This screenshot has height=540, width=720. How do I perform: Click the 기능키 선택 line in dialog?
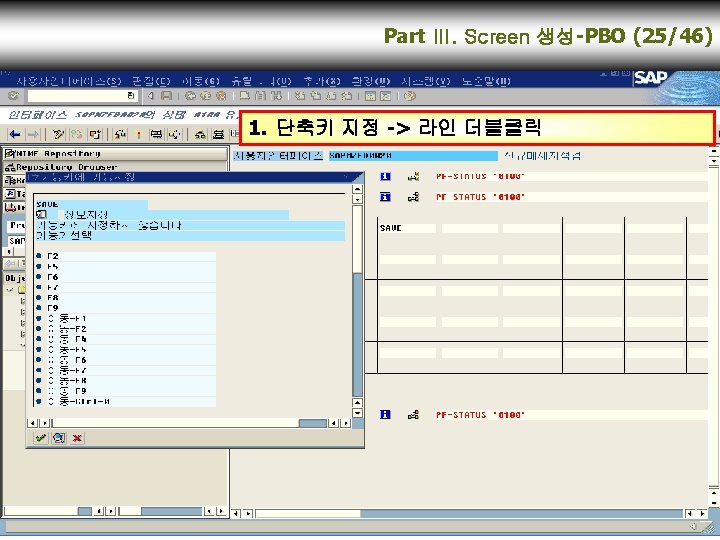(190, 236)
